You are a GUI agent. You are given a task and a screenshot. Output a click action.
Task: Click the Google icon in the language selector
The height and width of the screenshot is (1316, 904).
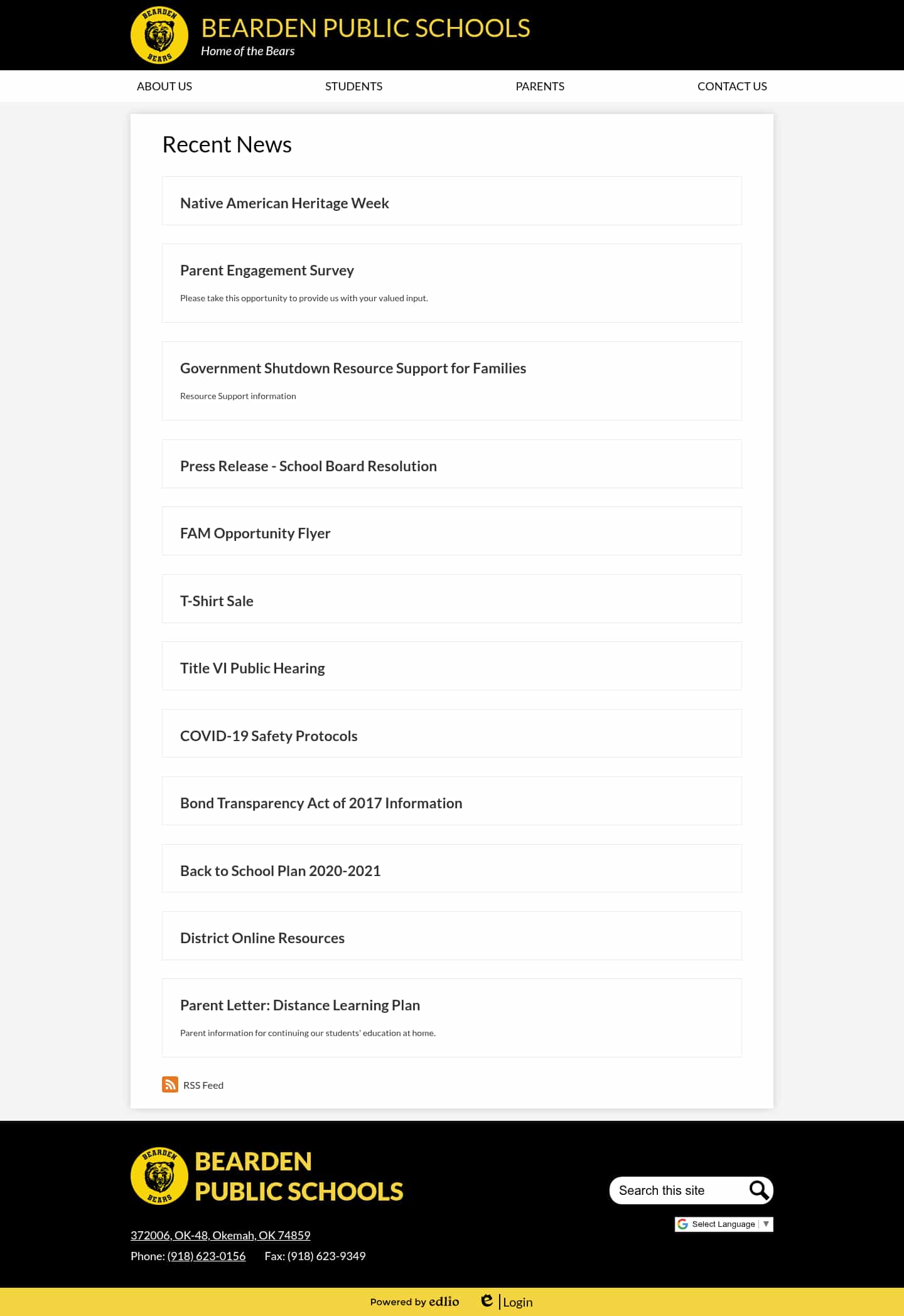coord(683,1224)
